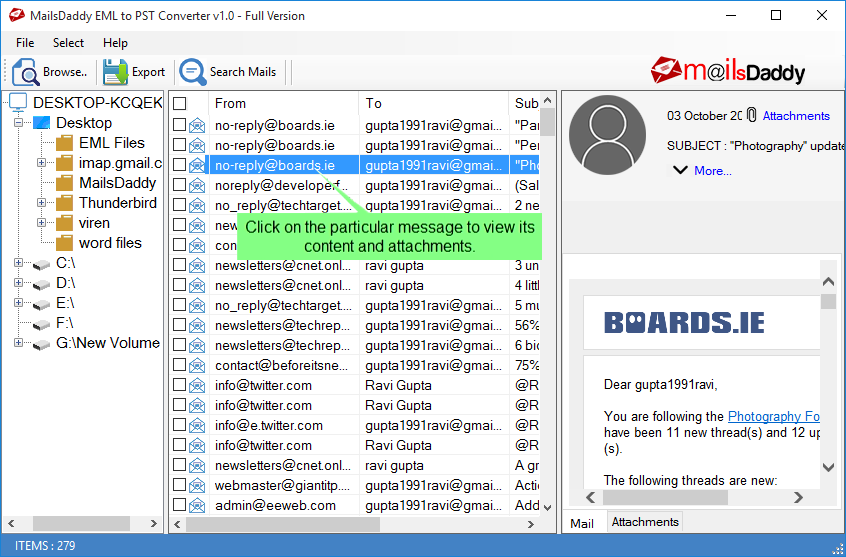This screenshot has height=557, width=846.
Task: Expand the imap.gmail folder node
Action: pyautogui.click(x=42, y=162)
